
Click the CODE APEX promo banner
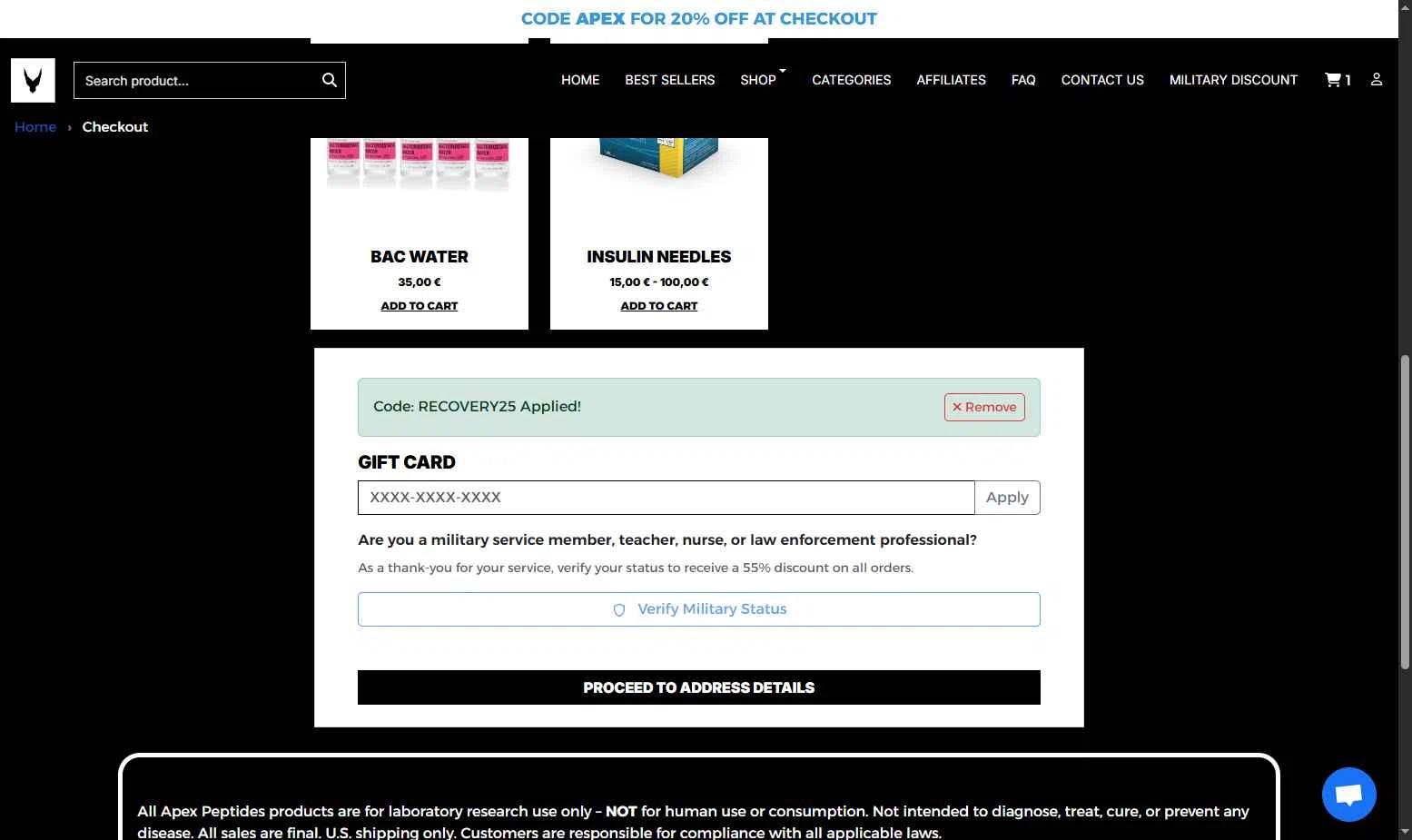click(x=699, y=19)
